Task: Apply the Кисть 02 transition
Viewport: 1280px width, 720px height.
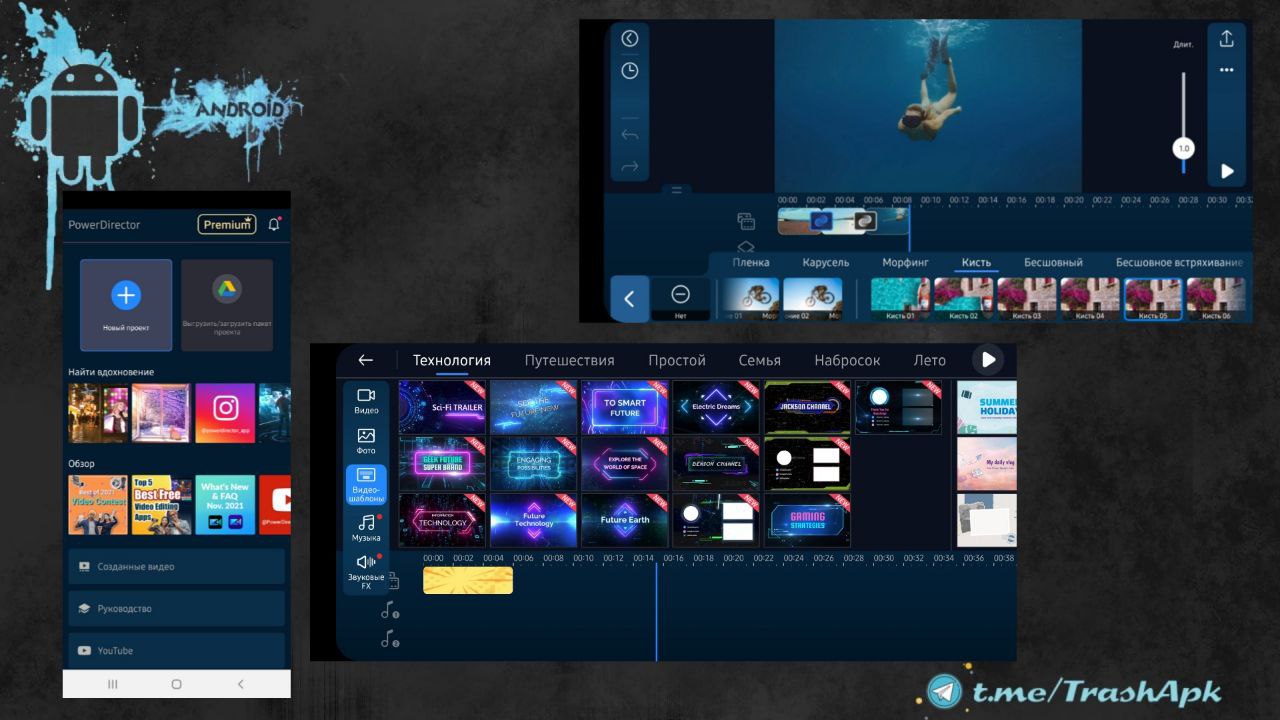Action: (964, 299)
